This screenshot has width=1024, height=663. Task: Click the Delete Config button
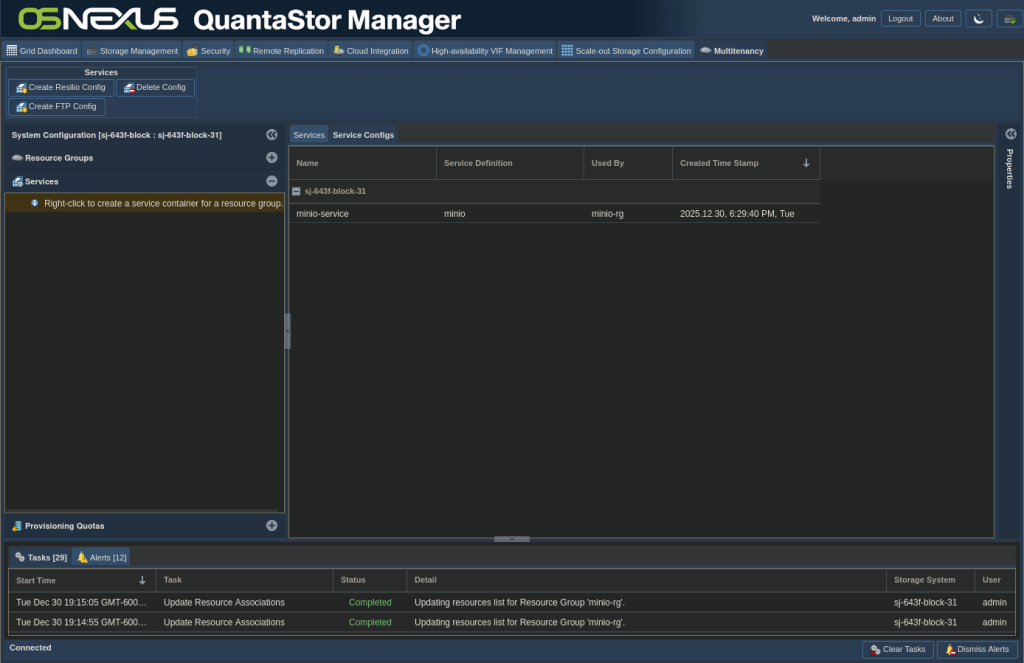click(155, 88)
